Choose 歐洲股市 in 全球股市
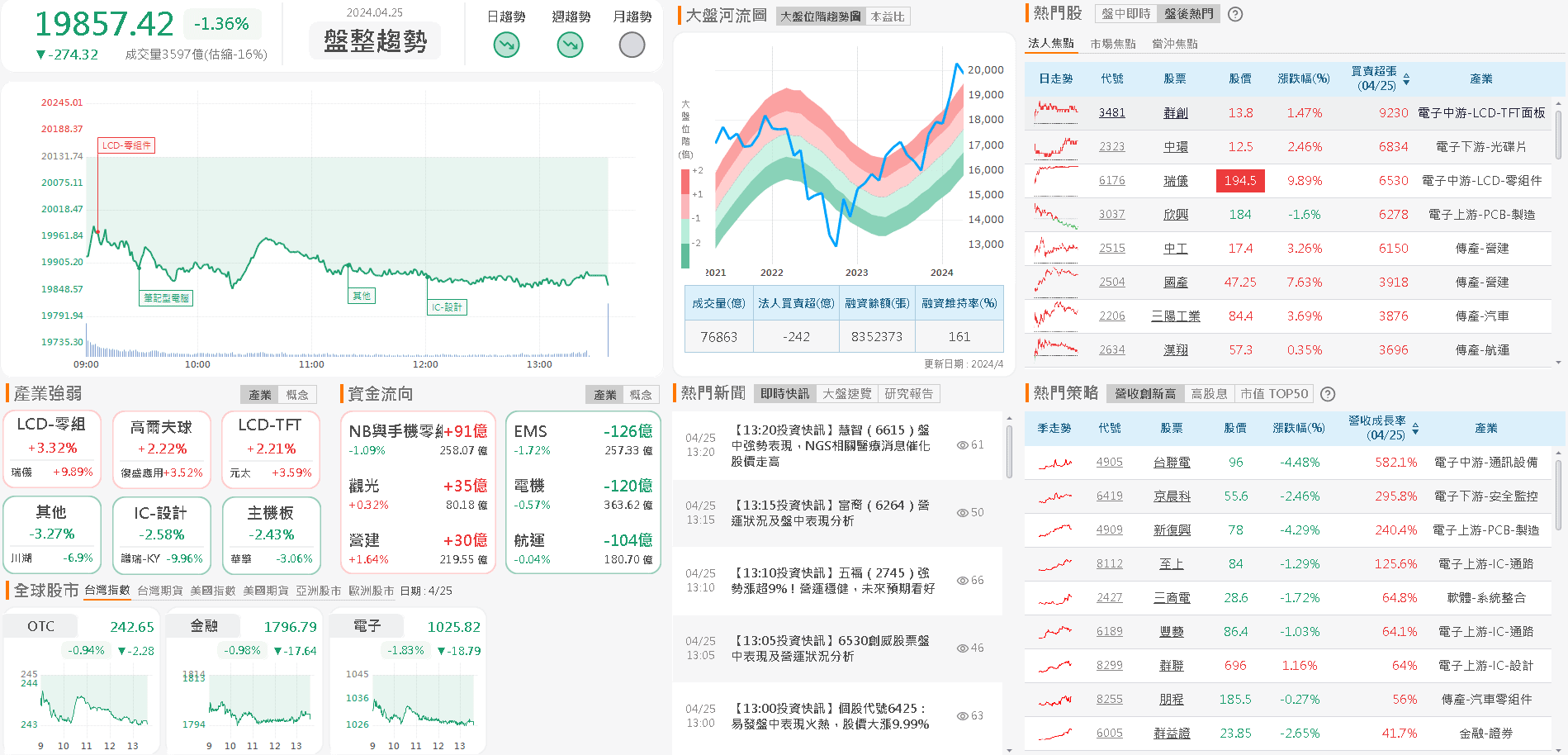The height and width of the screenshot is (755, 1568). pos(372,591)
